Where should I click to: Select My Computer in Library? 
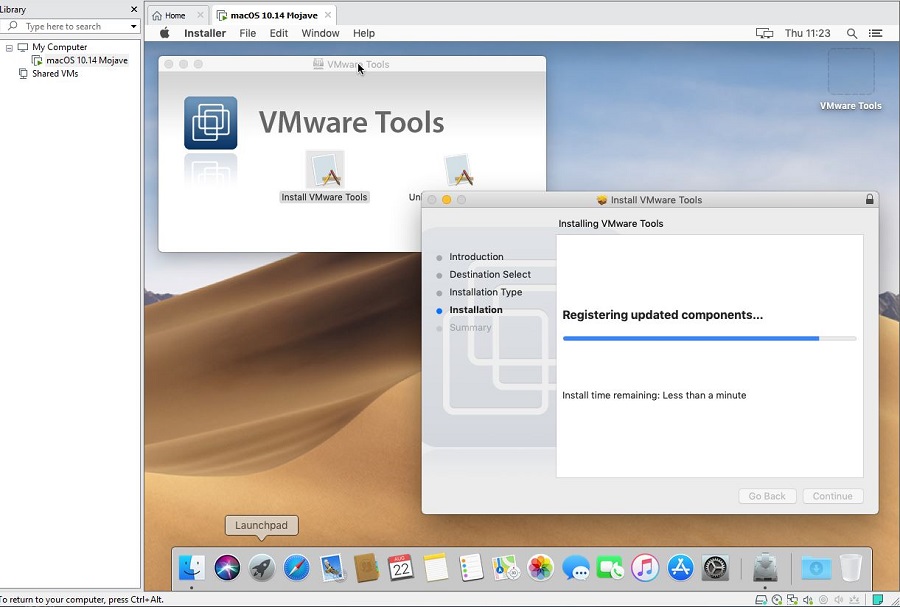[59, 47]
